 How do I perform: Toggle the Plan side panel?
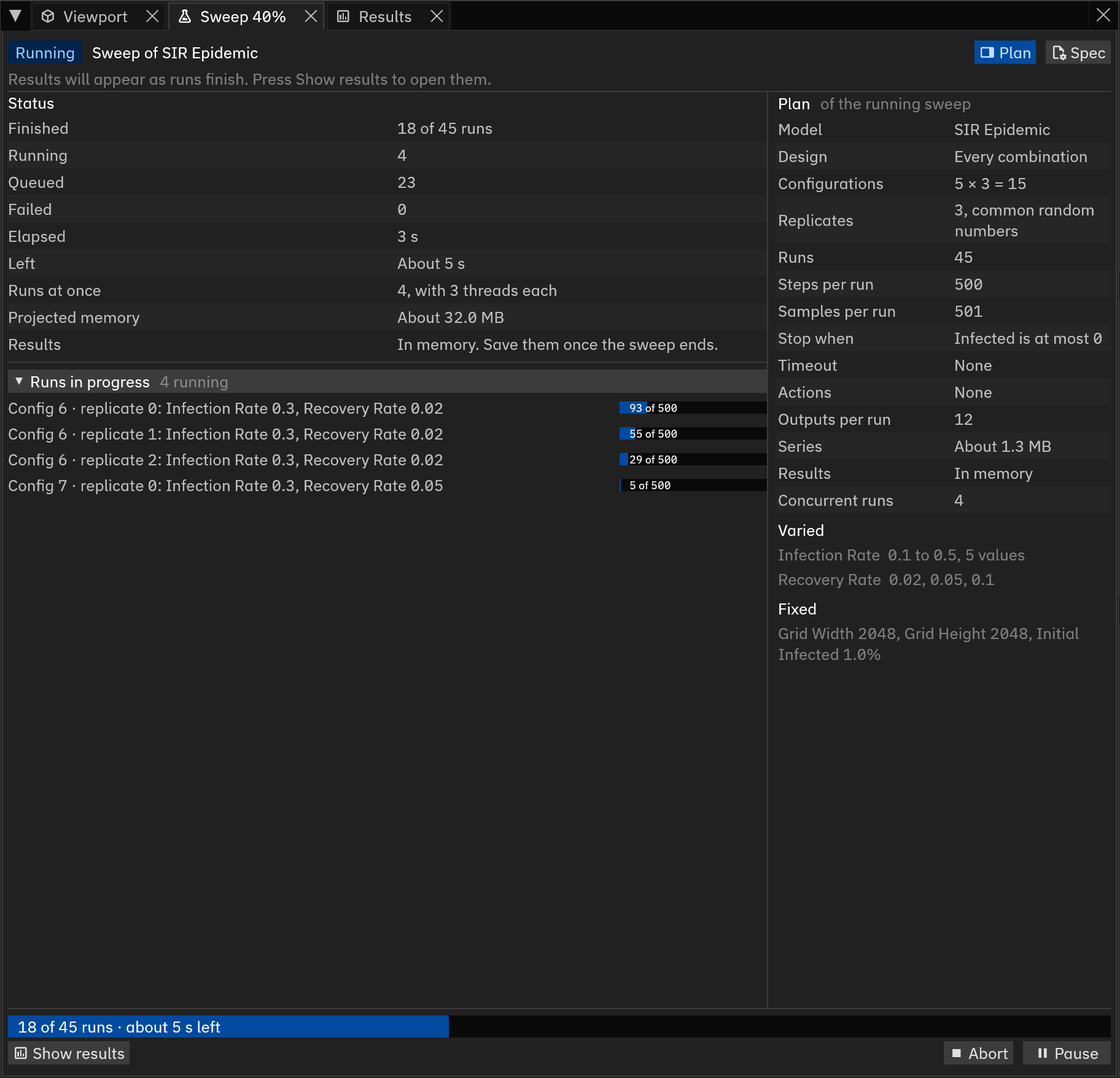(x=1005, y=53)
